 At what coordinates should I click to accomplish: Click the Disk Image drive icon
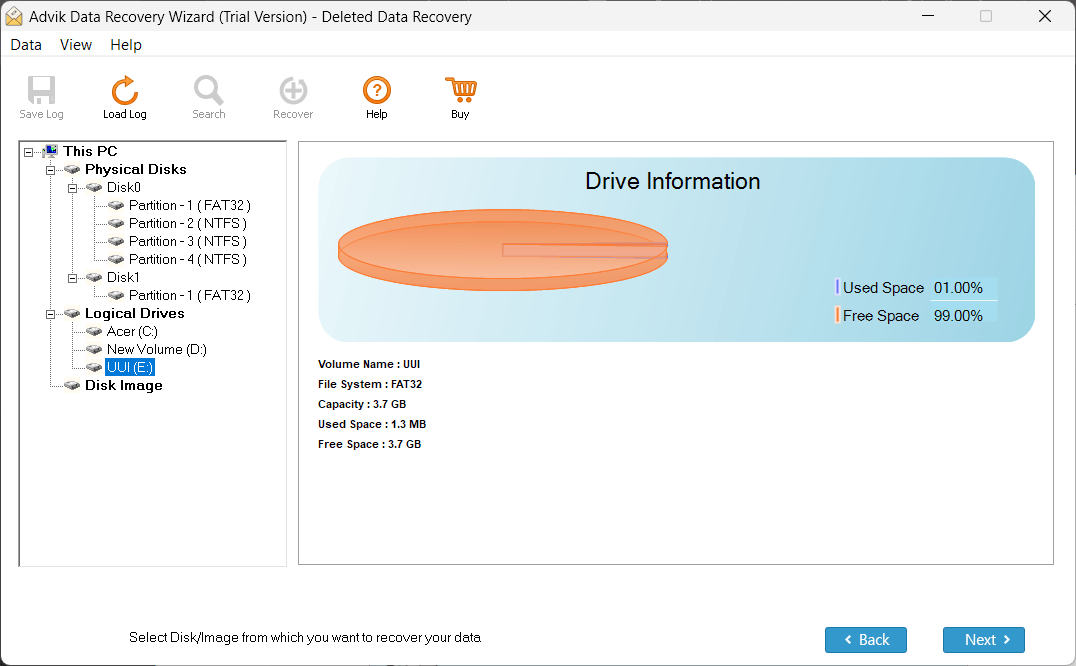(72, 385)
